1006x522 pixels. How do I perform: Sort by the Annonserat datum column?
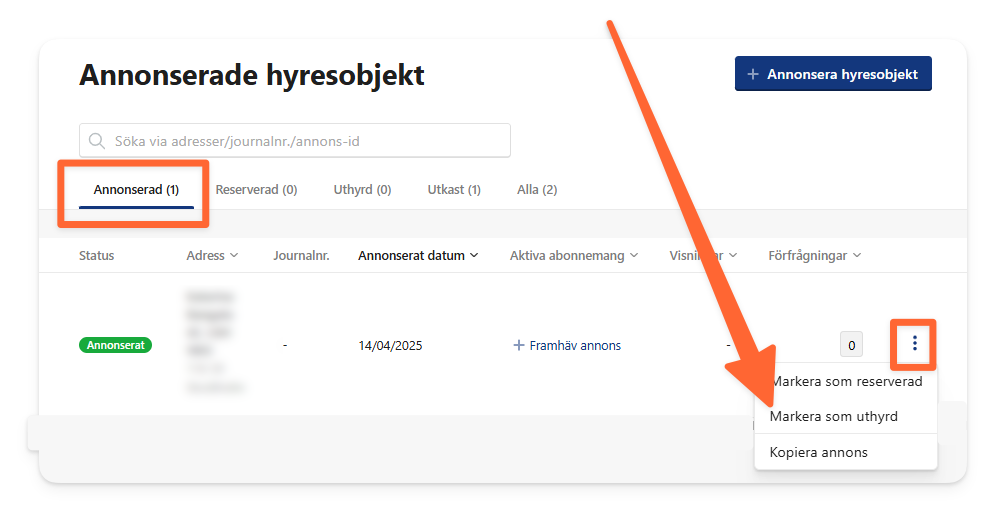point(418,255)
